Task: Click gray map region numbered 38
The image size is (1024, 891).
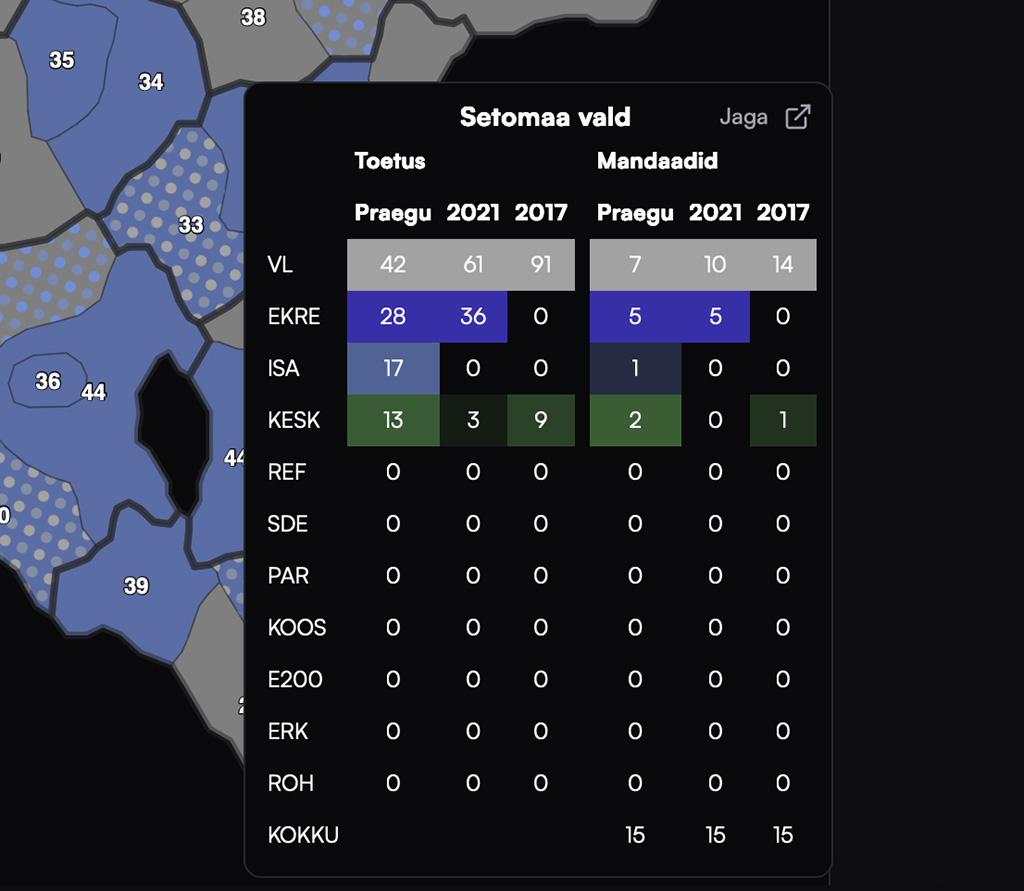Action: click(x=254, y=18)
